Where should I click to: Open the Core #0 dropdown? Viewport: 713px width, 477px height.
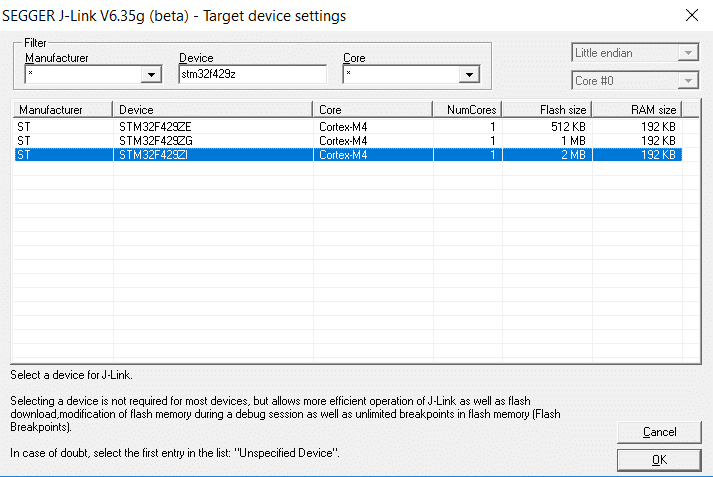[687, 82]
